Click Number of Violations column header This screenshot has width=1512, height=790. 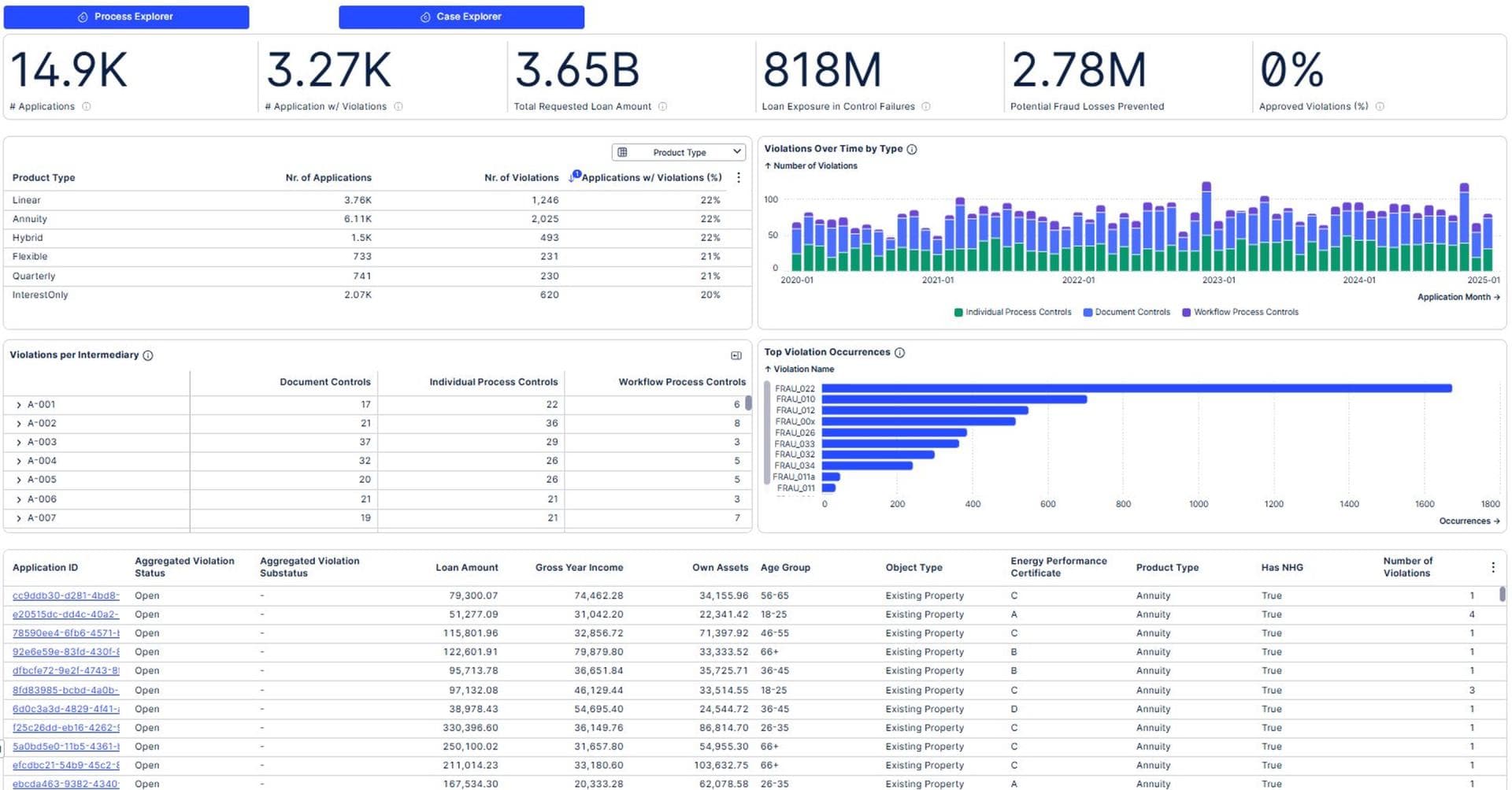click(x=1408, y=567)
